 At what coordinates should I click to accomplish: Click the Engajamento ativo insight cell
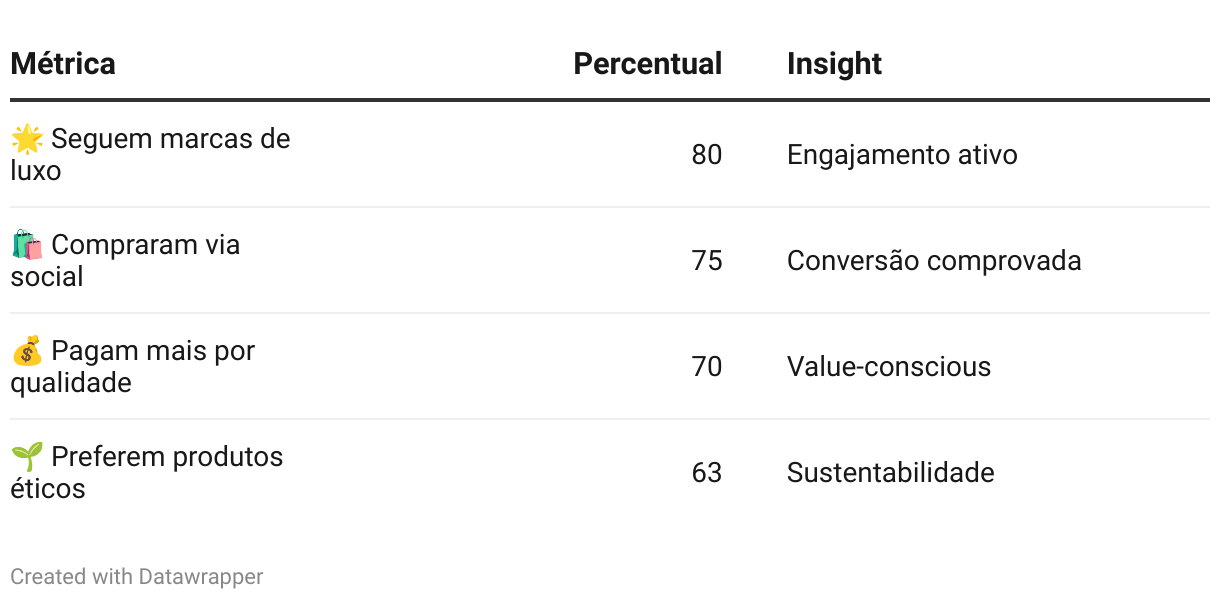[x=902, y=155]
